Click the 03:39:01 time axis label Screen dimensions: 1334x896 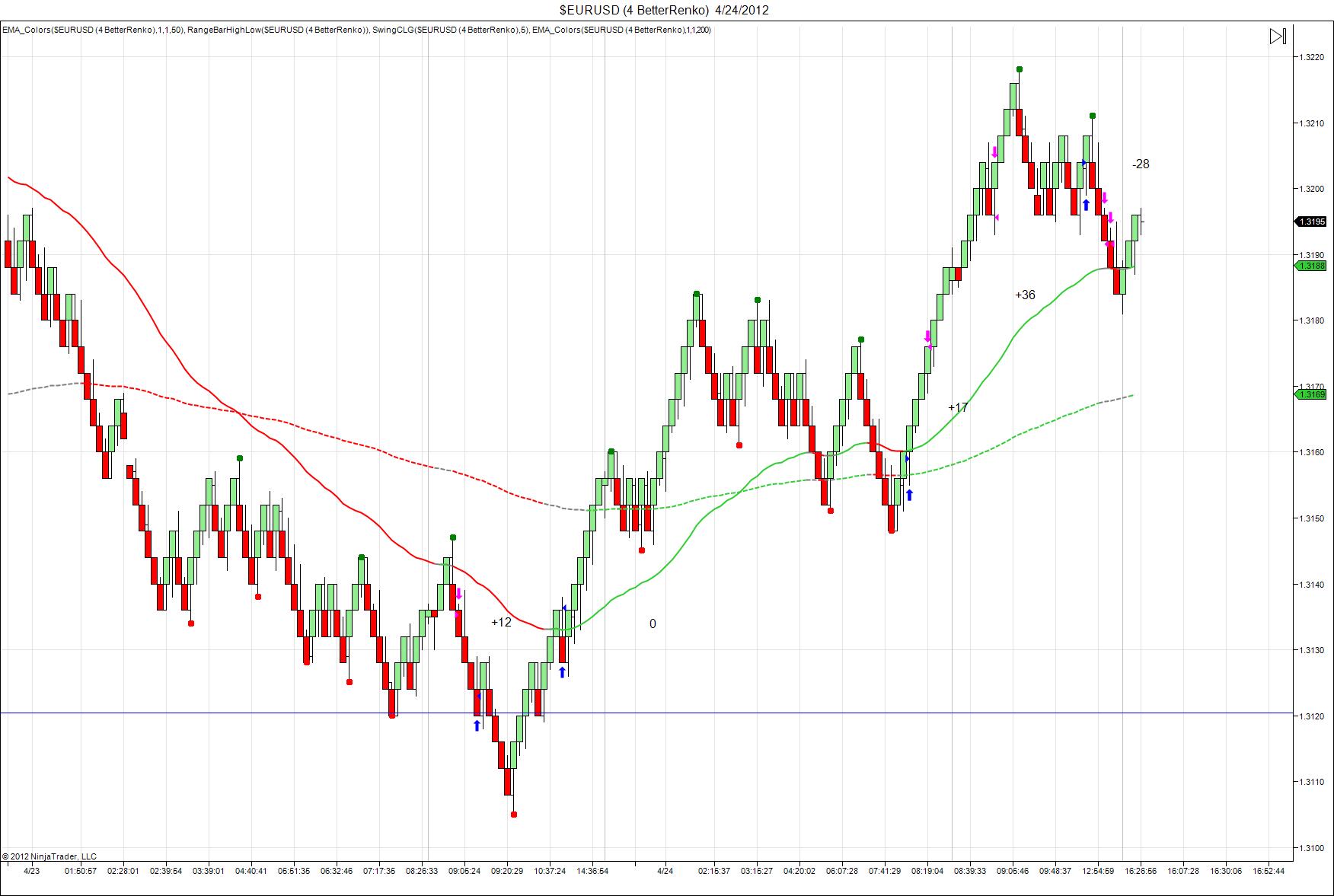(x=208, y=871)
